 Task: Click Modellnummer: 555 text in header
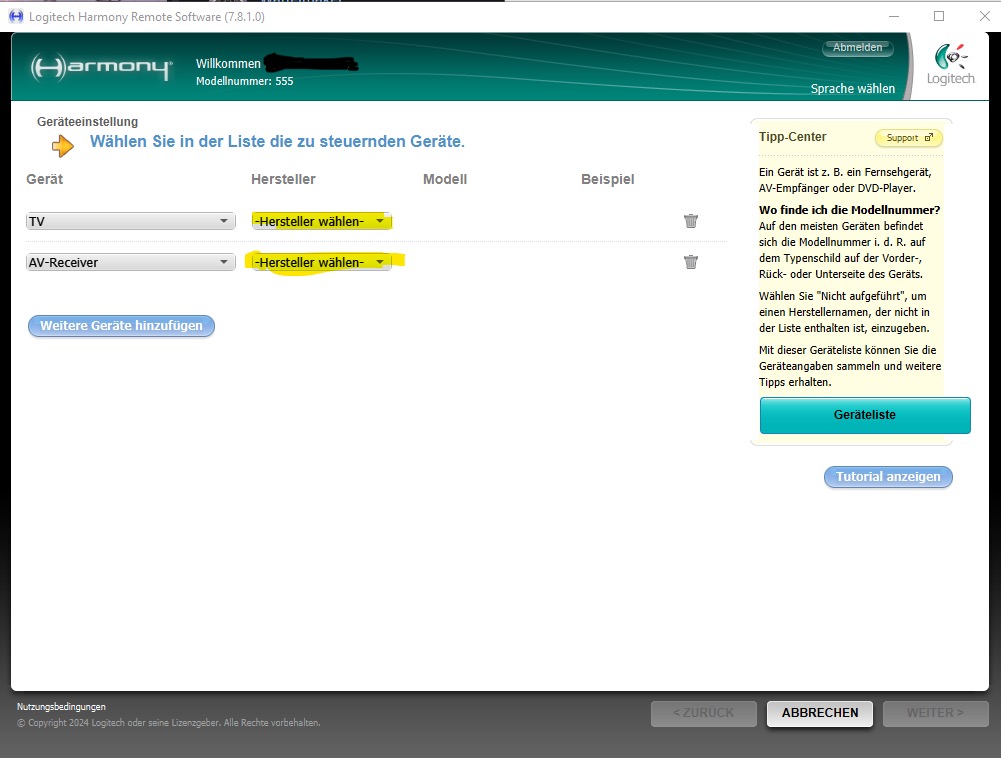pos(245,82)
